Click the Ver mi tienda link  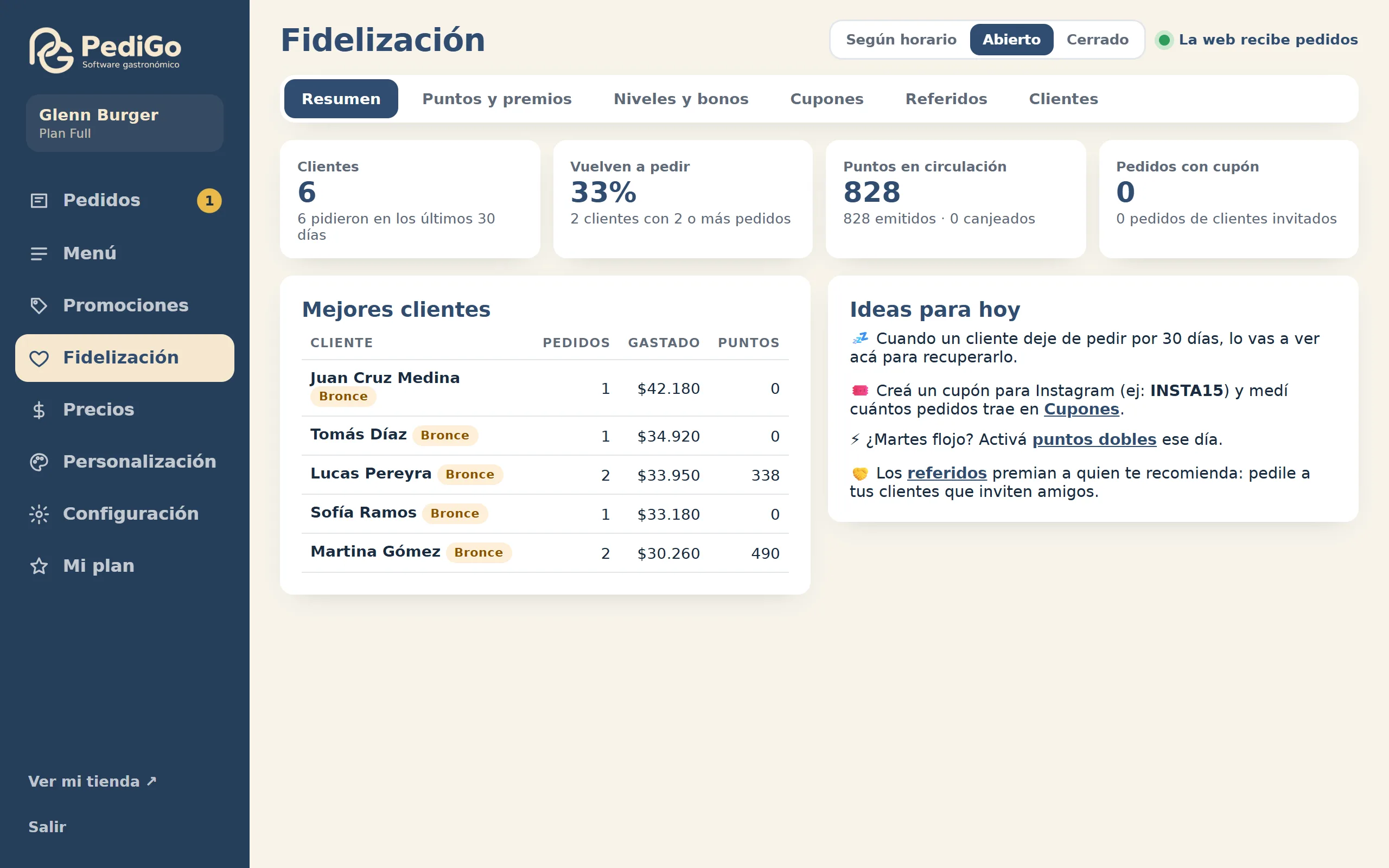[x=92, y=781]
